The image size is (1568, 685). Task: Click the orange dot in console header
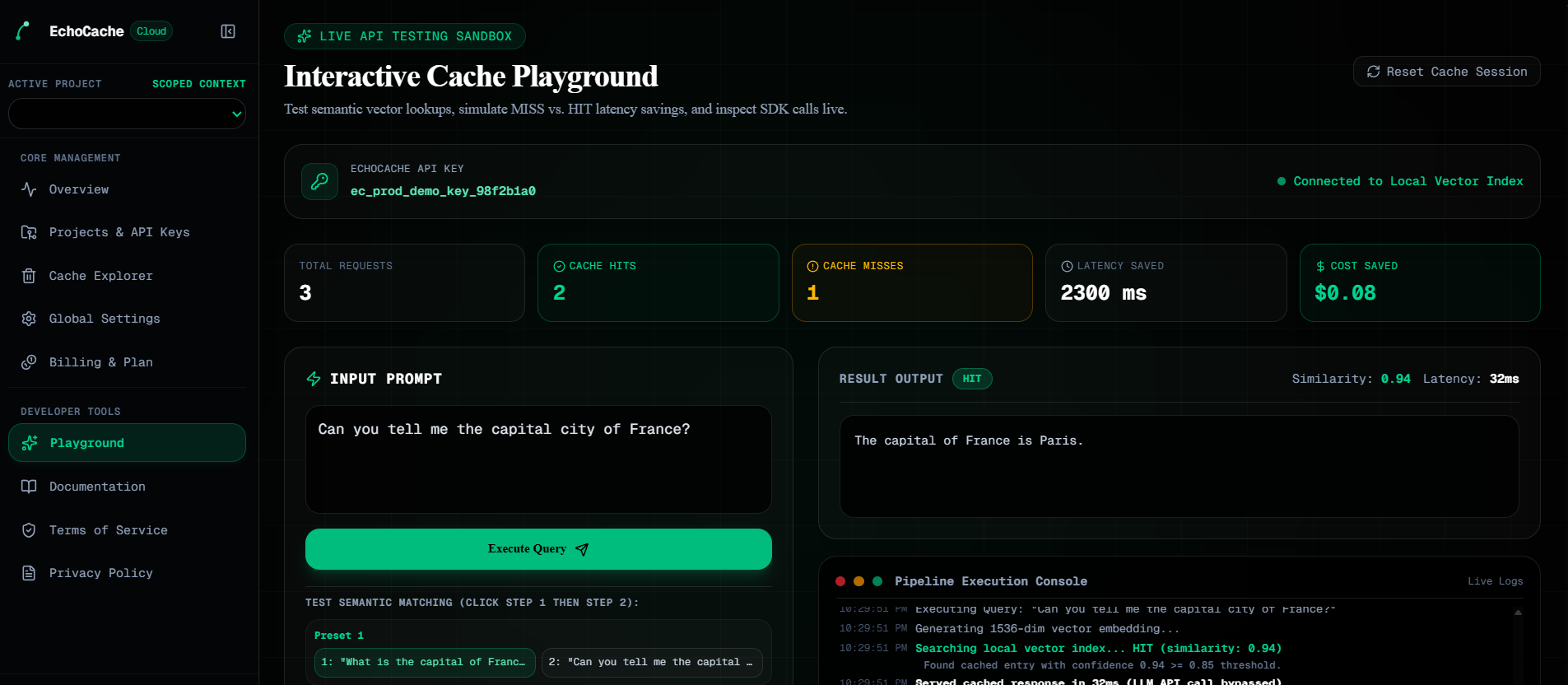pos(858,581)
